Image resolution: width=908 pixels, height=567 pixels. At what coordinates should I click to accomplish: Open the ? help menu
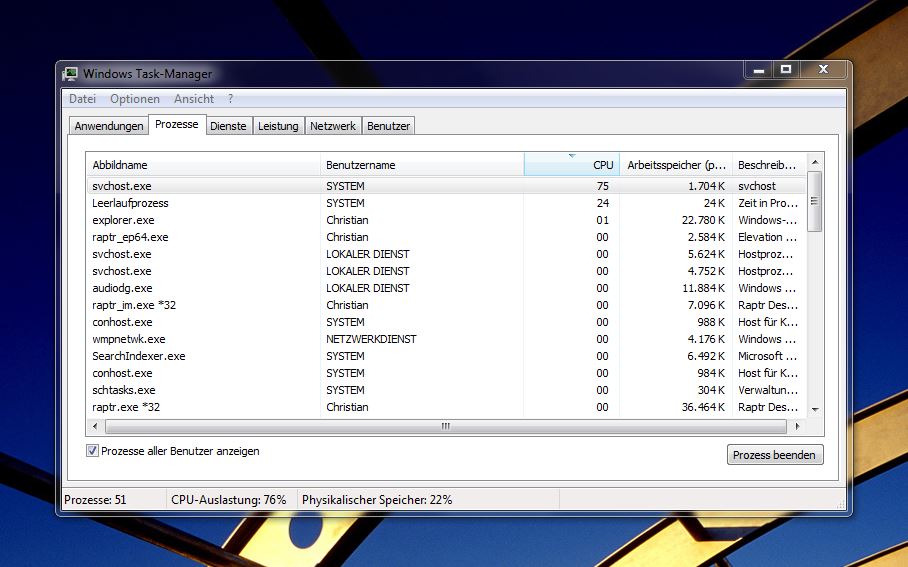pyautogui.click(x=230, y=98)
